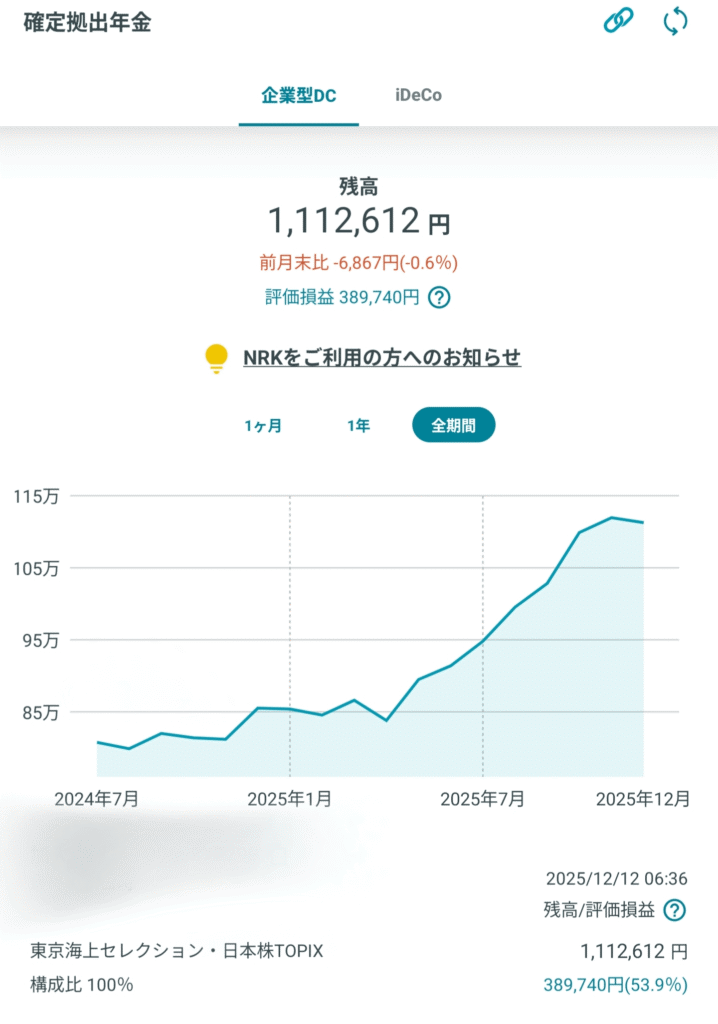Open help icon beside 評価損益 389,740円
This screenshot has width=718, height=1024.
click(438, 297)
